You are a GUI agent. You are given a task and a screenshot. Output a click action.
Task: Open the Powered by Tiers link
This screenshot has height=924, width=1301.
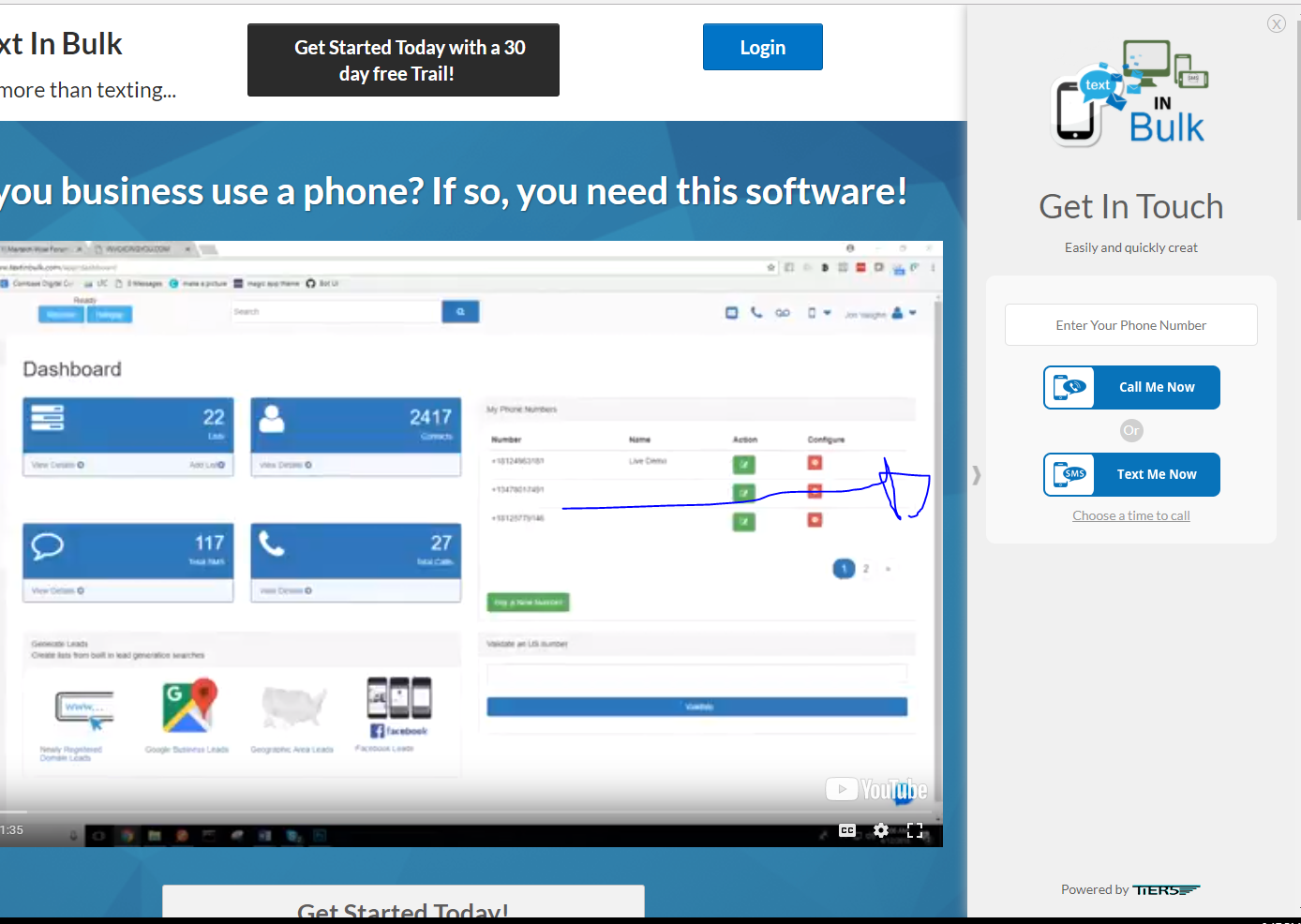pyautogui.click(x=1130, y=889)
